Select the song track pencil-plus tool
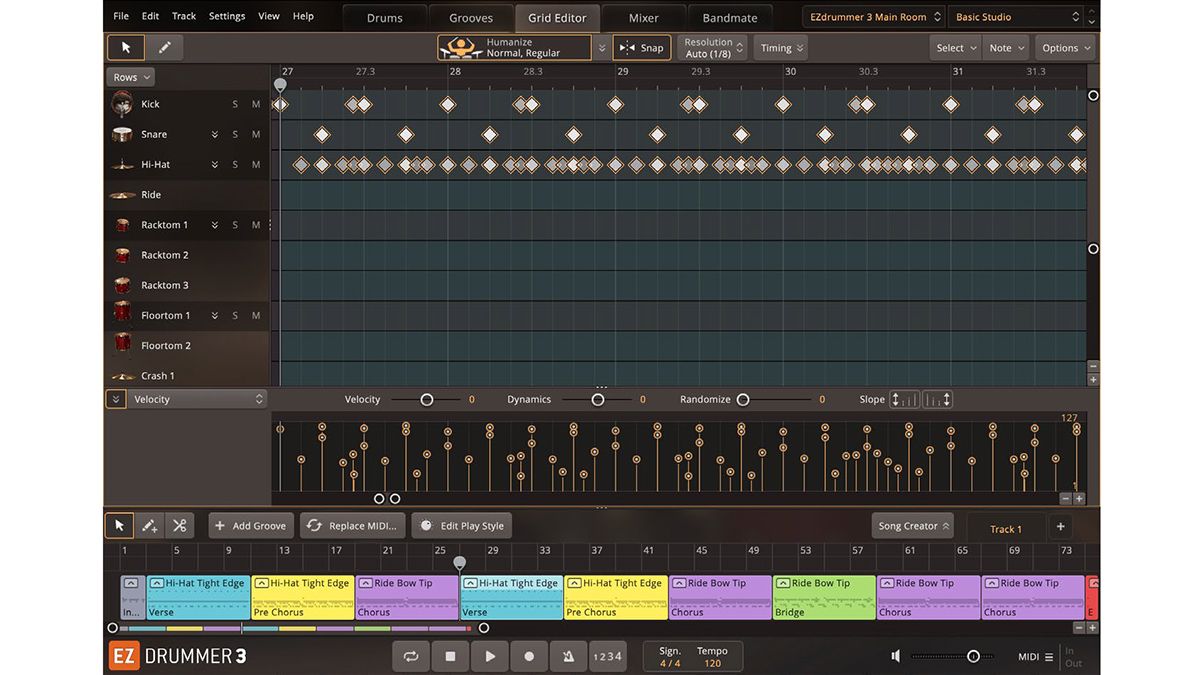Viewport: 1200px width, 675px height. [x=149, y=525]
